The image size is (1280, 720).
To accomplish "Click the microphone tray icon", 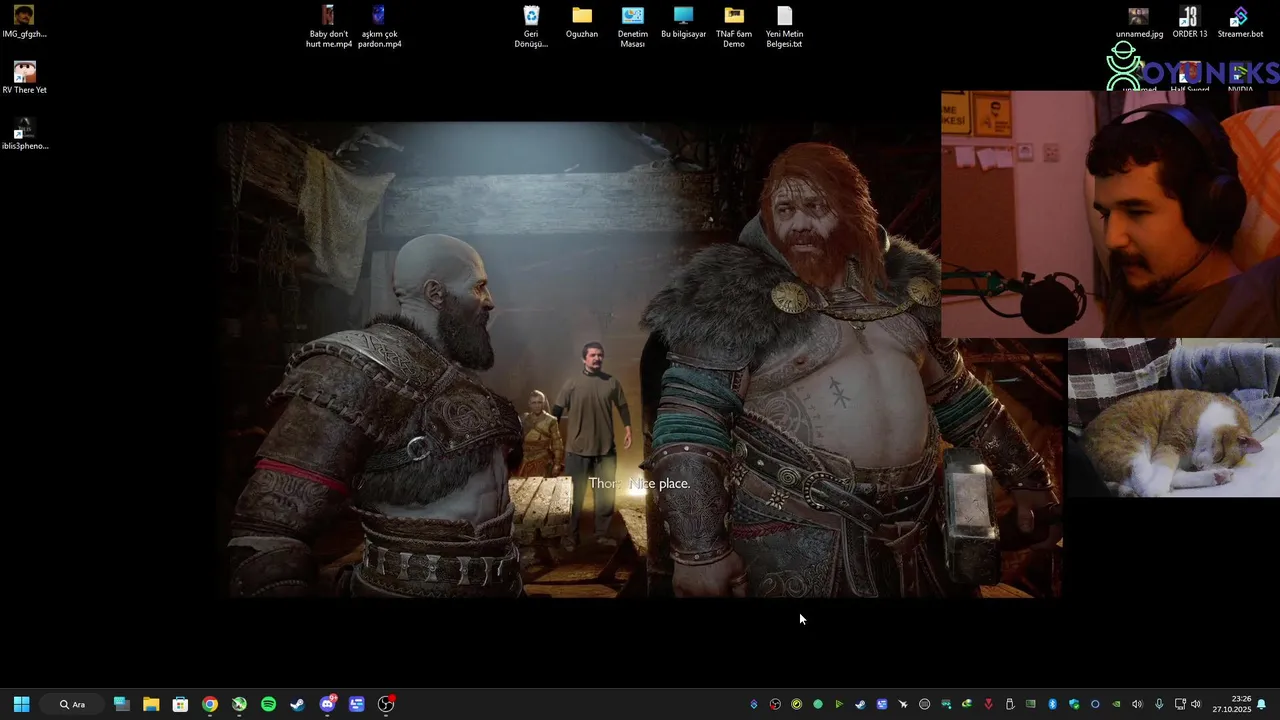I will click(1159, 704).
